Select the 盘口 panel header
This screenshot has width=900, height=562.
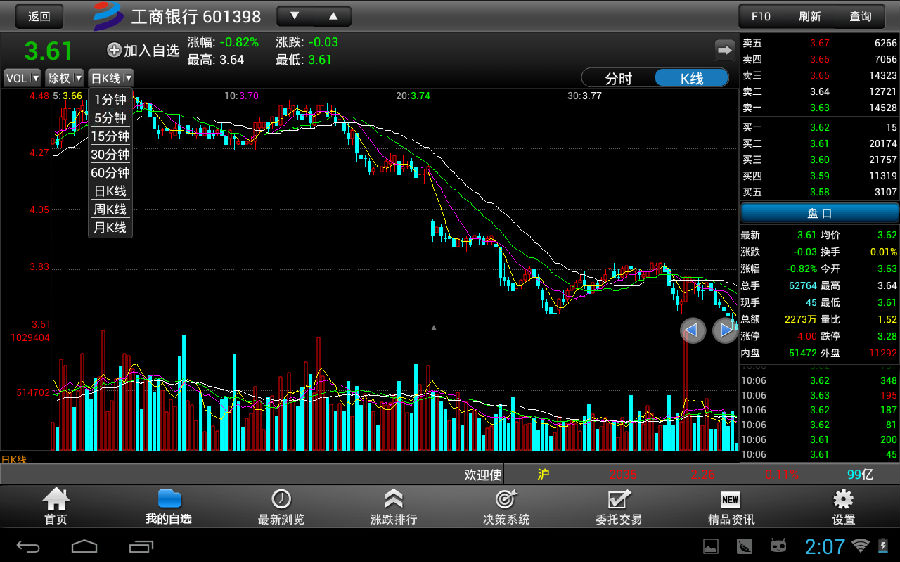pyautogui.click(x=819, y=213)
